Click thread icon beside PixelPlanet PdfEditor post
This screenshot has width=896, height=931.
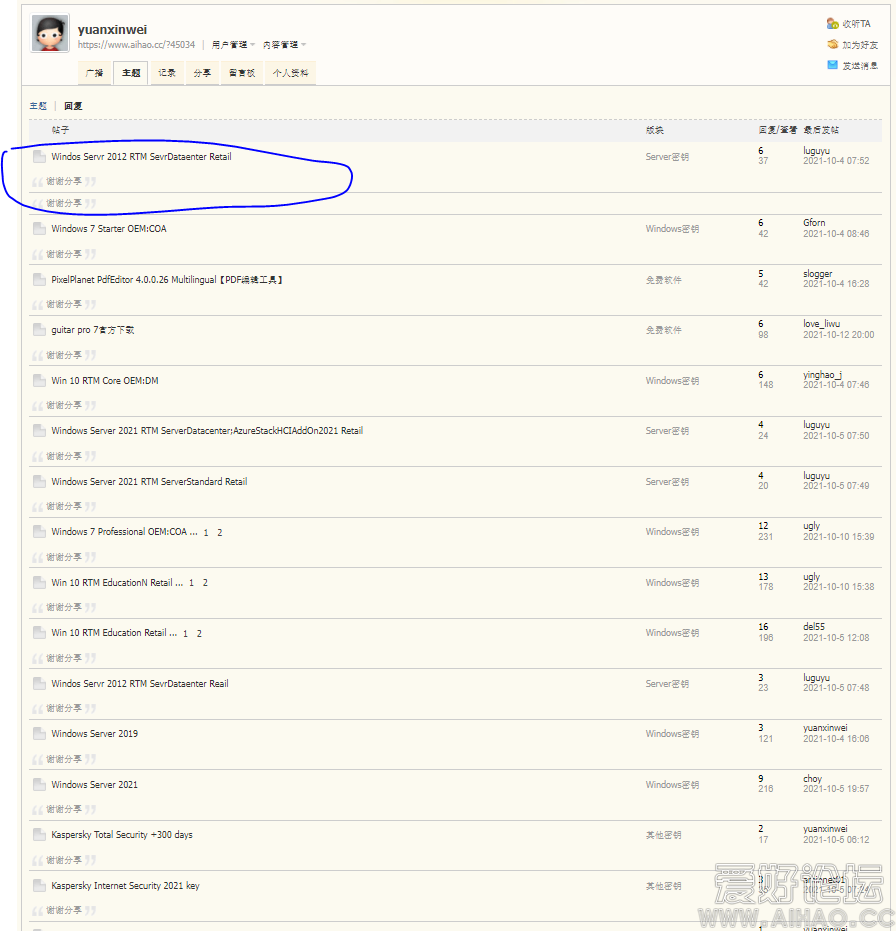click(39, 280)
